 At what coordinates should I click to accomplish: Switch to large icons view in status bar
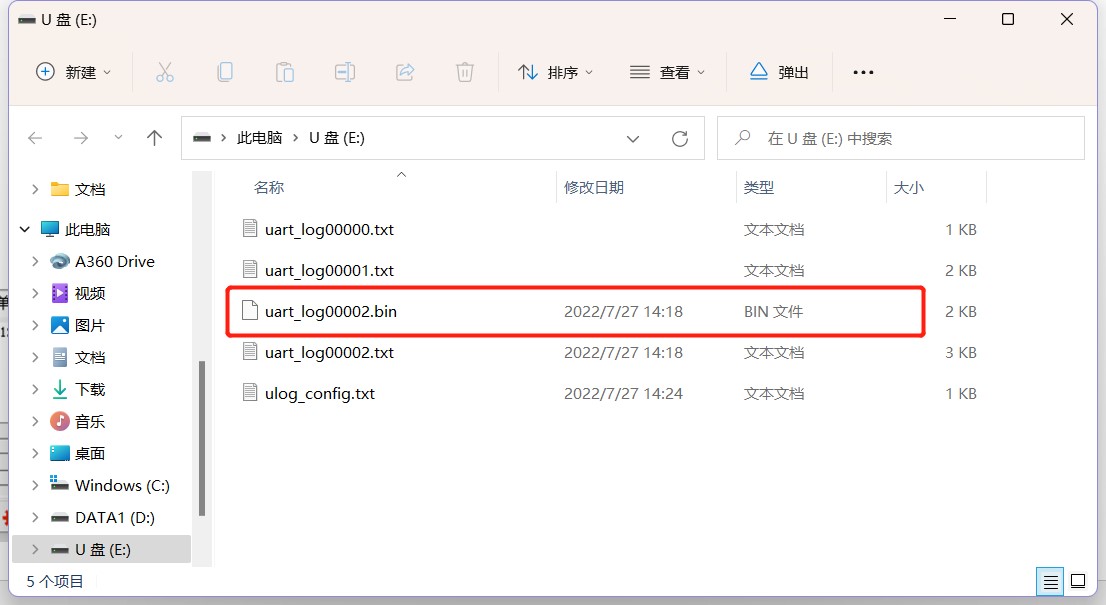point(1078,582)
